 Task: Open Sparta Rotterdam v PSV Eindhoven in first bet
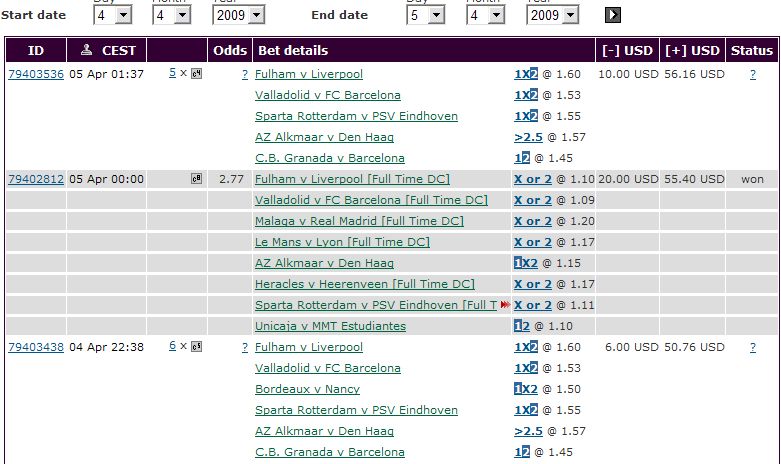tap(356, 116)
